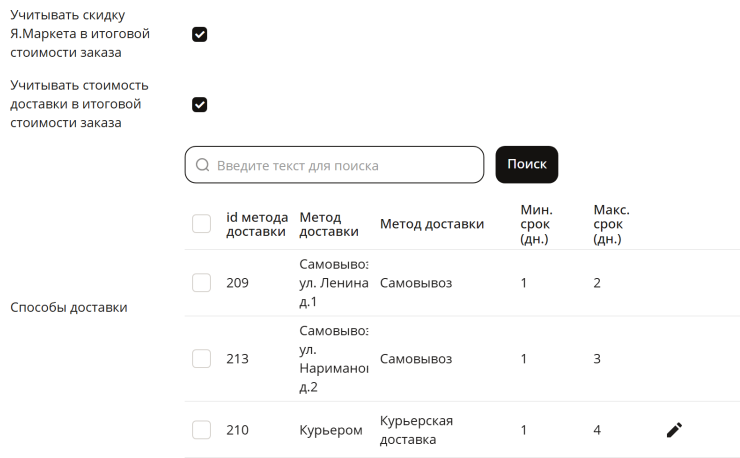
Task: Focus the Введите текст для поиска field
Action: pyautogui.click(x=334, y=165)
